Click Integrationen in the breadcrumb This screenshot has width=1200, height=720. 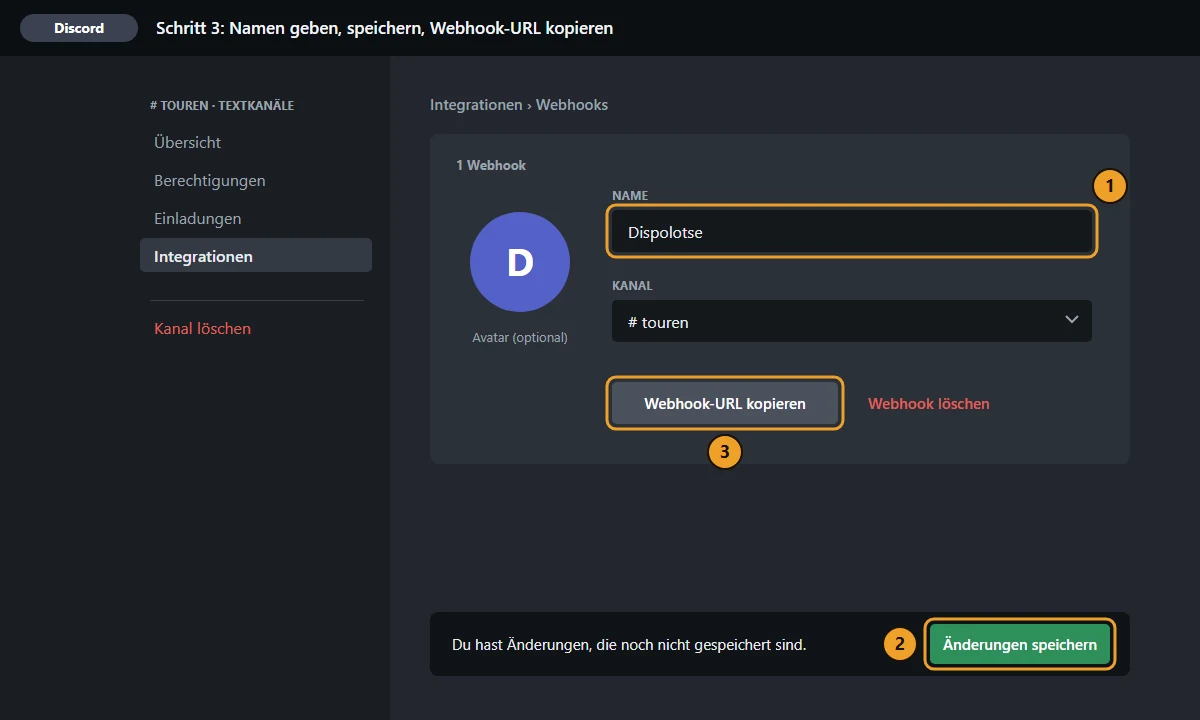tap(476, 104)
